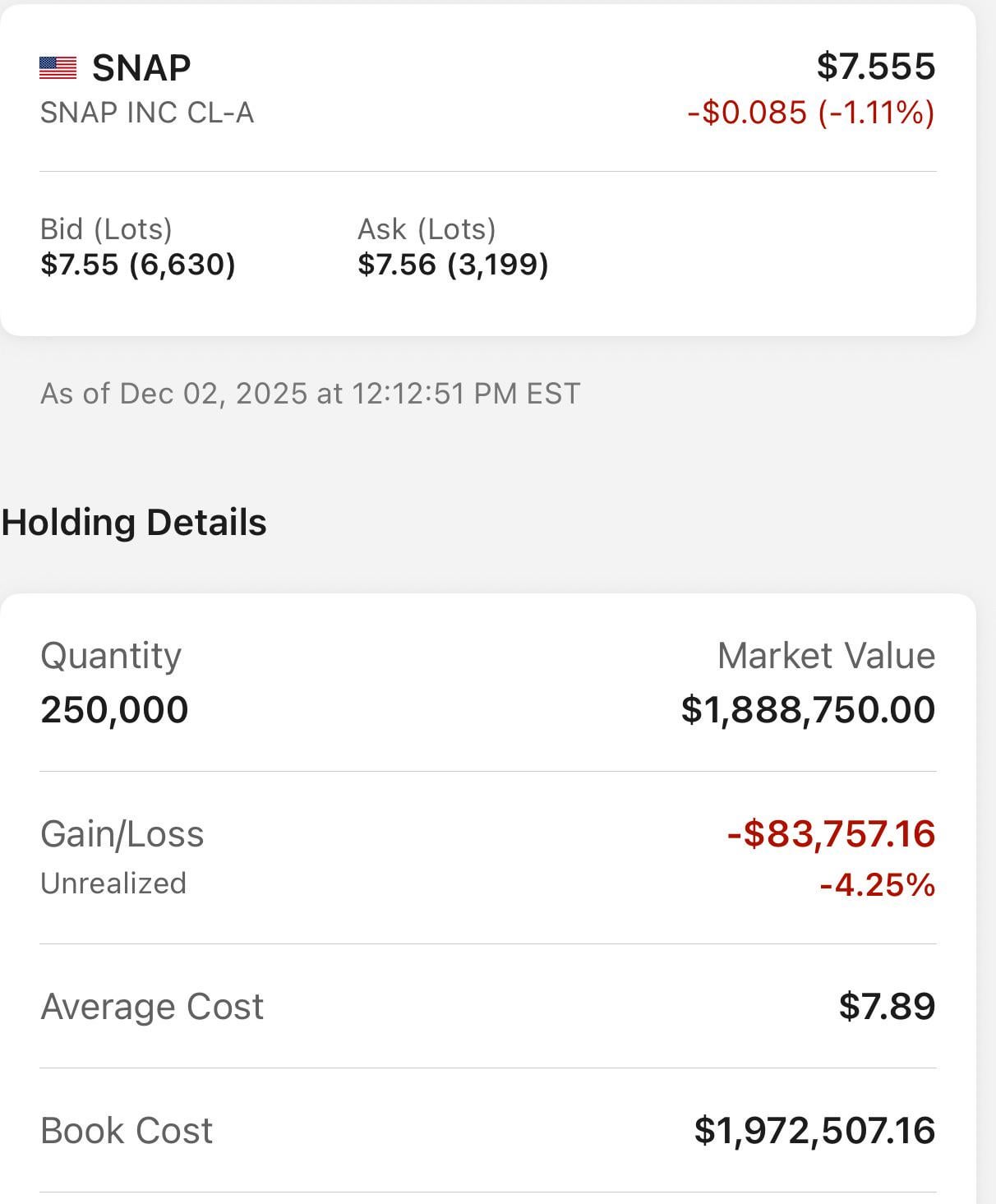Click the Ask (Lots) label

pyautogui.click(x=427, y=228)
